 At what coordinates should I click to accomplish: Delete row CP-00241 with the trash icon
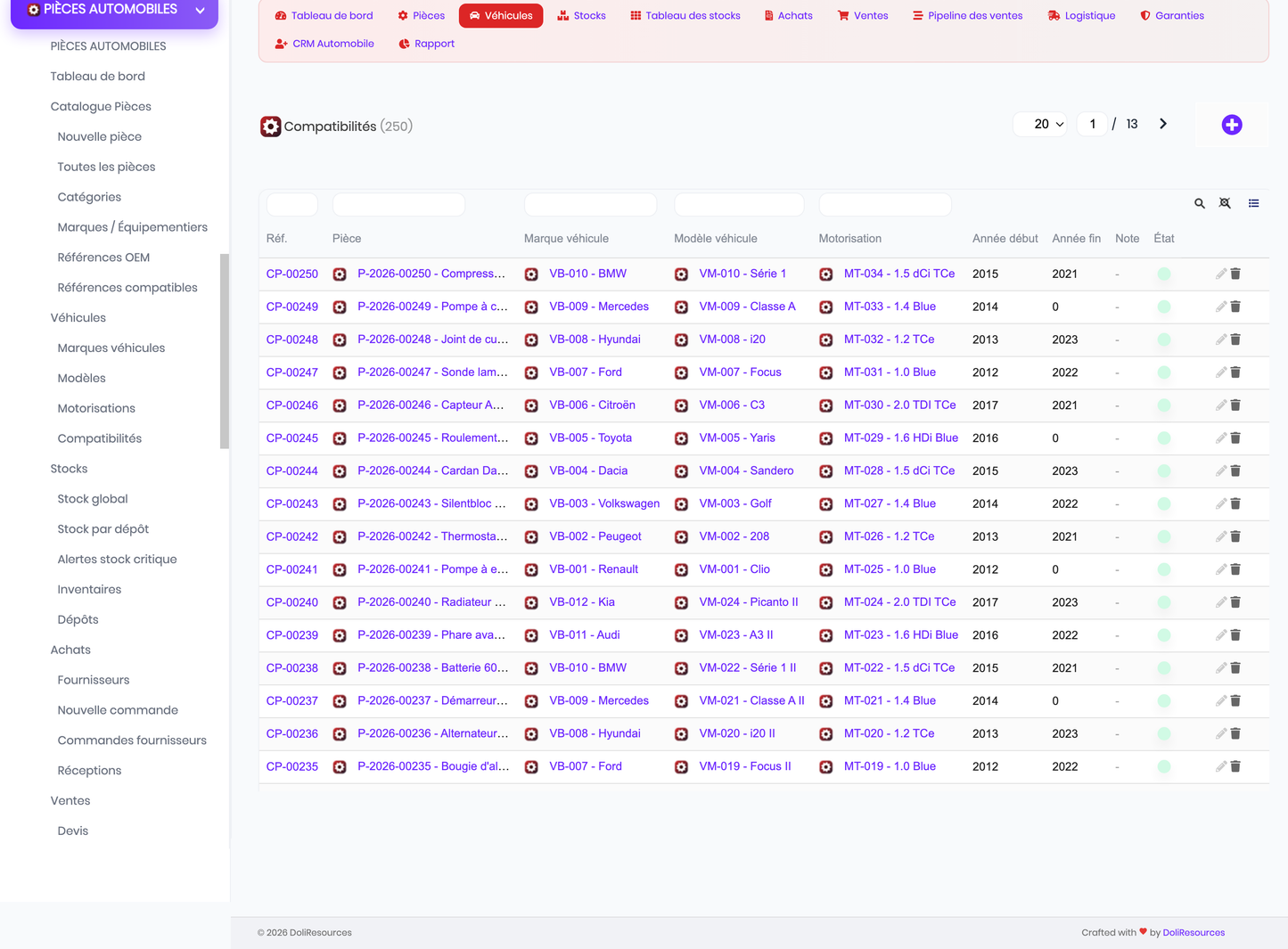coord(1235,569)
